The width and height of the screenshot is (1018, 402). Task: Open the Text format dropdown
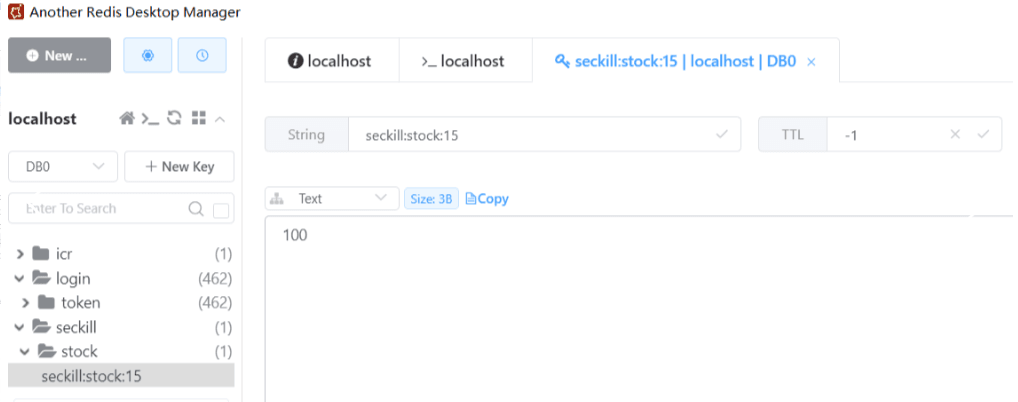(332, 198)
